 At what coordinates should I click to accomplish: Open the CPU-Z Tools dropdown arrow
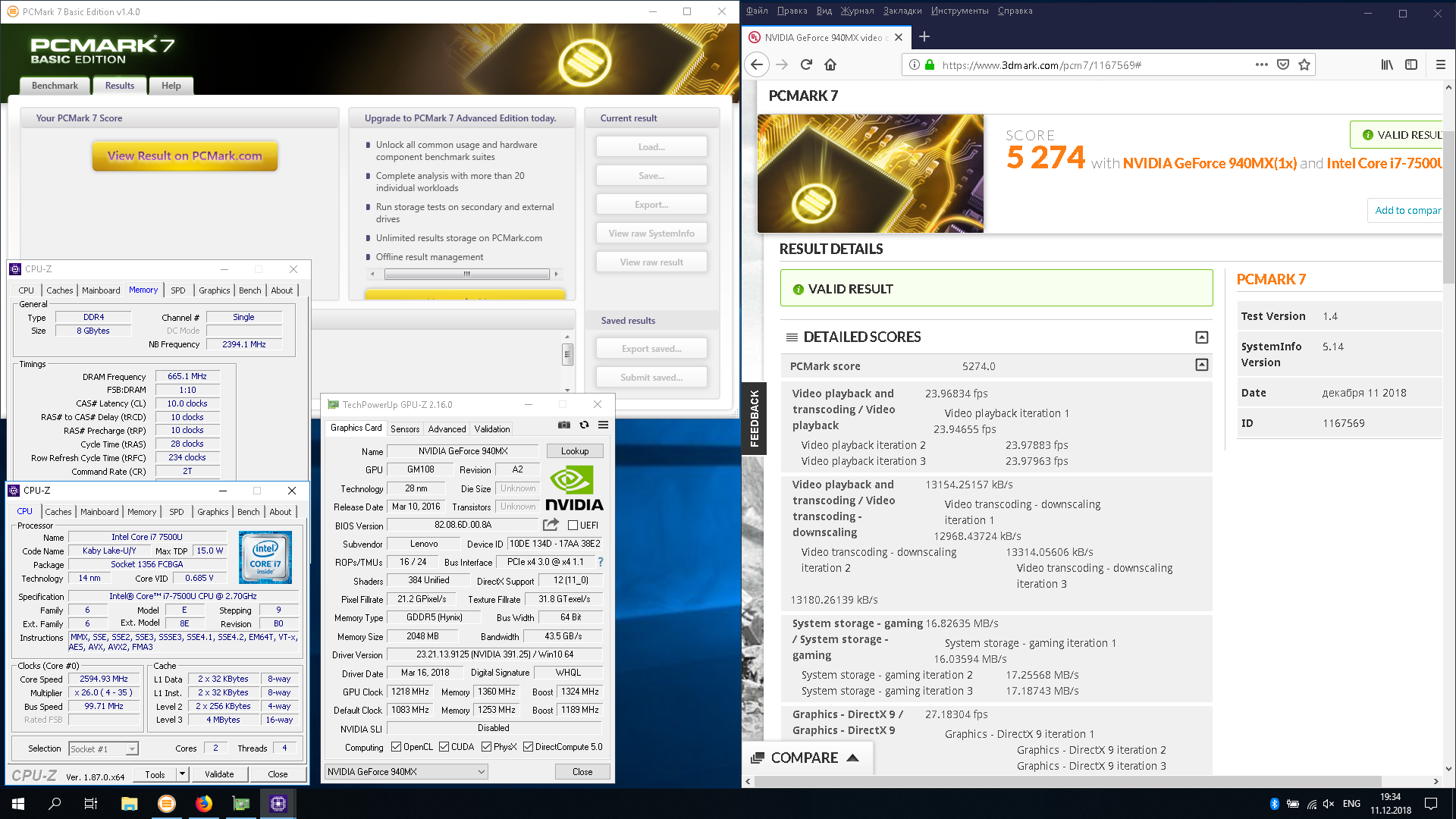click(182, 774)
